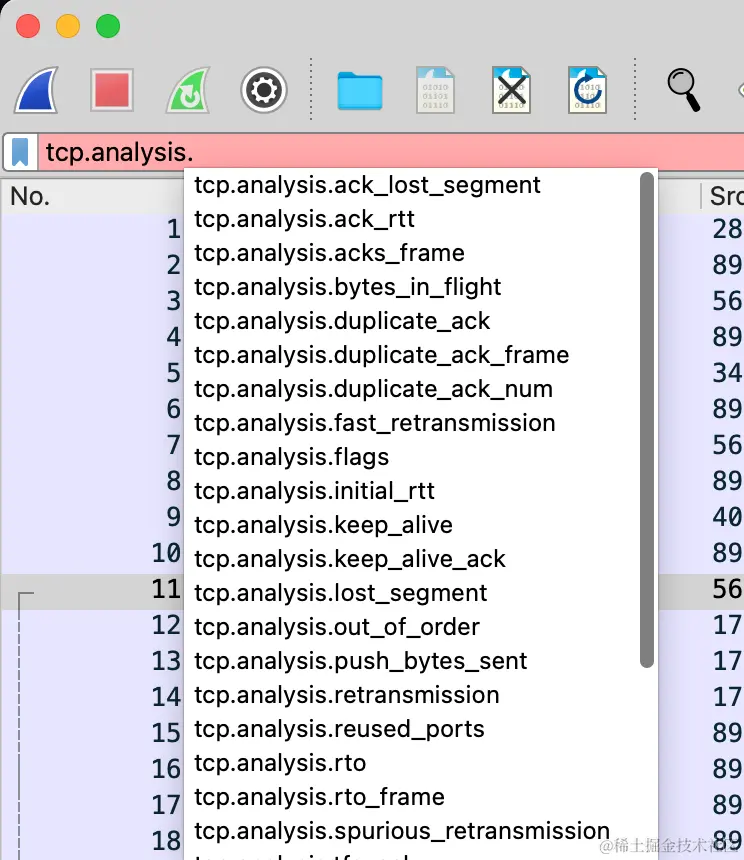Image resolution: width=744 pixels, height=860 pixels.
Task: Select the tcp.analysis.keep_alive filter
Action: [x=323, y=525]
